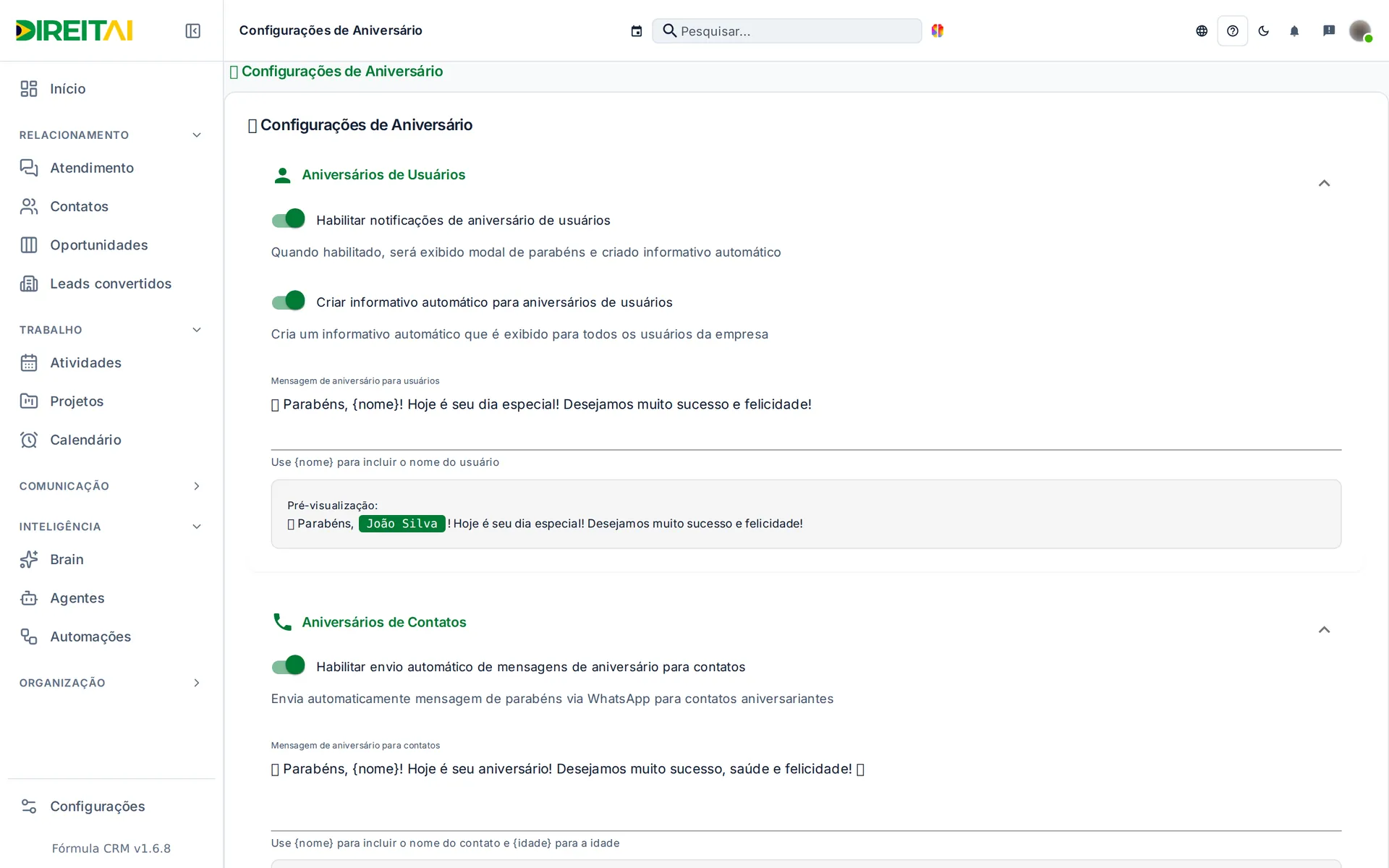Collapse the Aniversários de Contatos section
1389x868 pixels.
(1324, 629)
